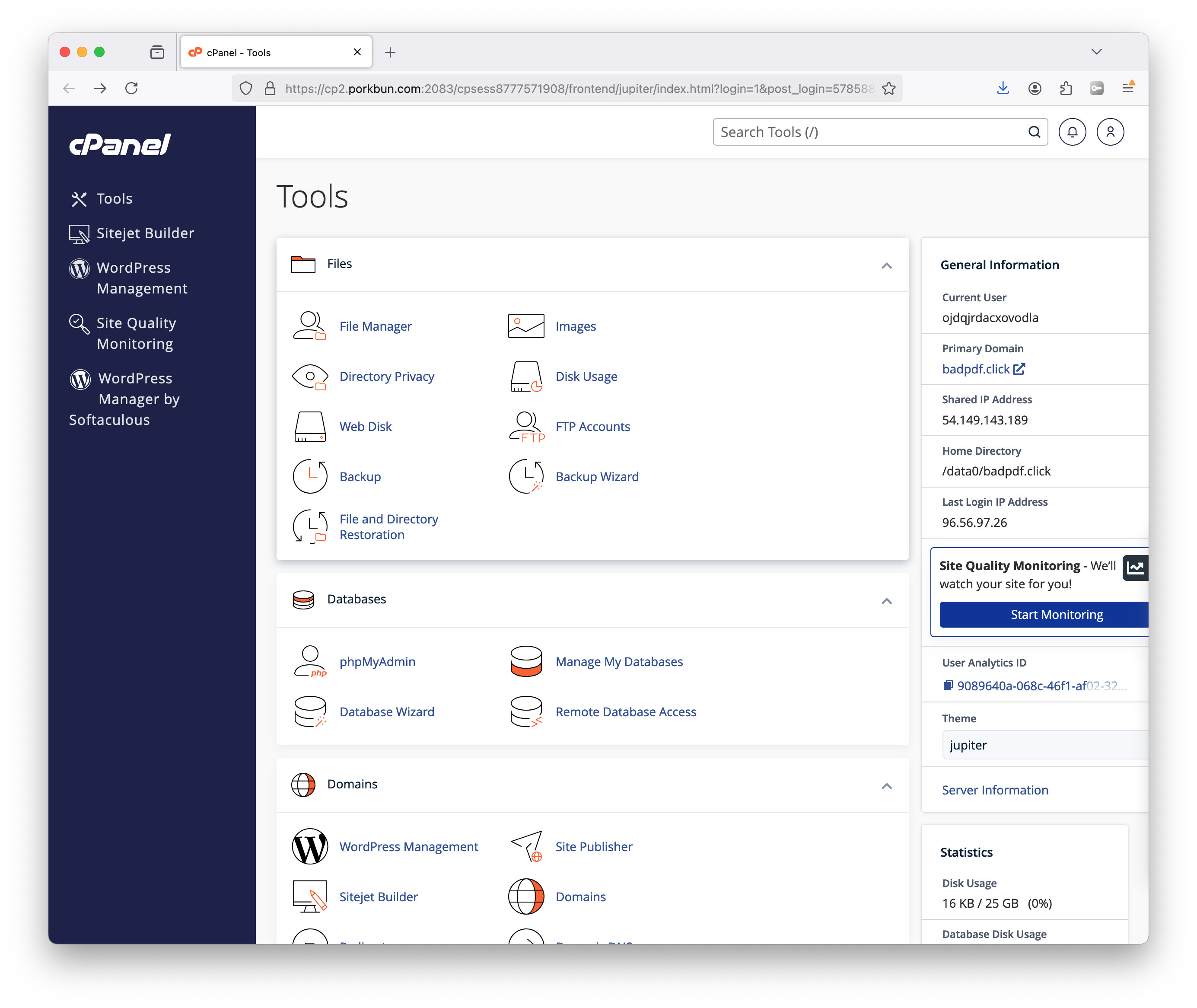Click the Server Information link

point(995,790)
